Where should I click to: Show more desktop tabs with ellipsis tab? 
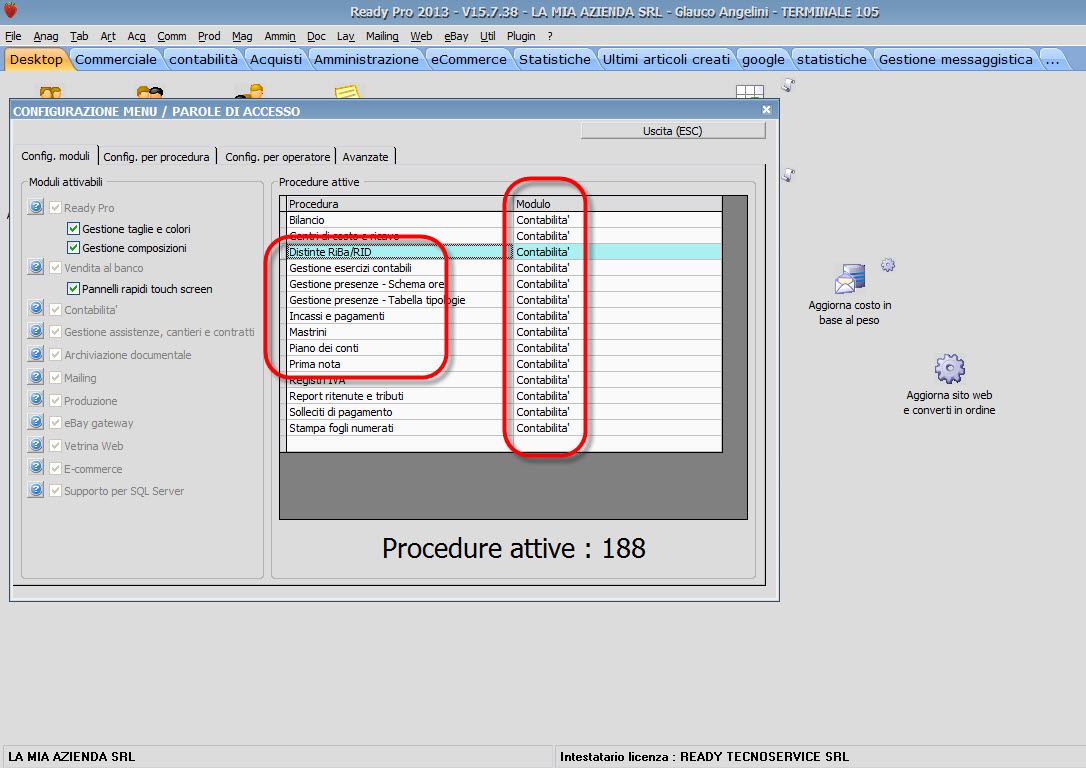click(1053, 60)
